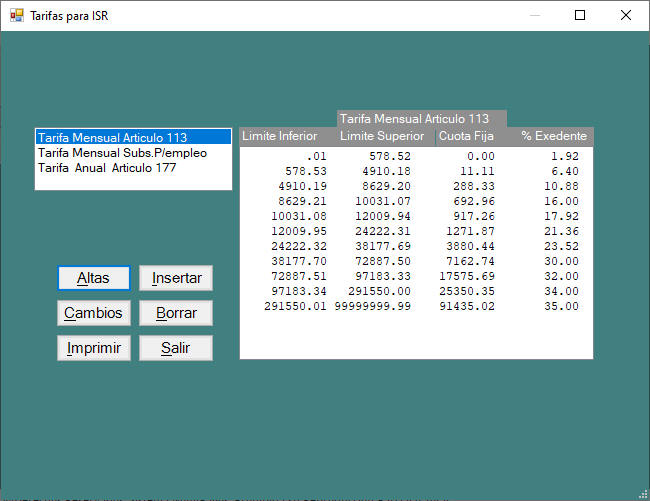Click the Limite Superior column header
650x501 pixels.
coord(382,136)
